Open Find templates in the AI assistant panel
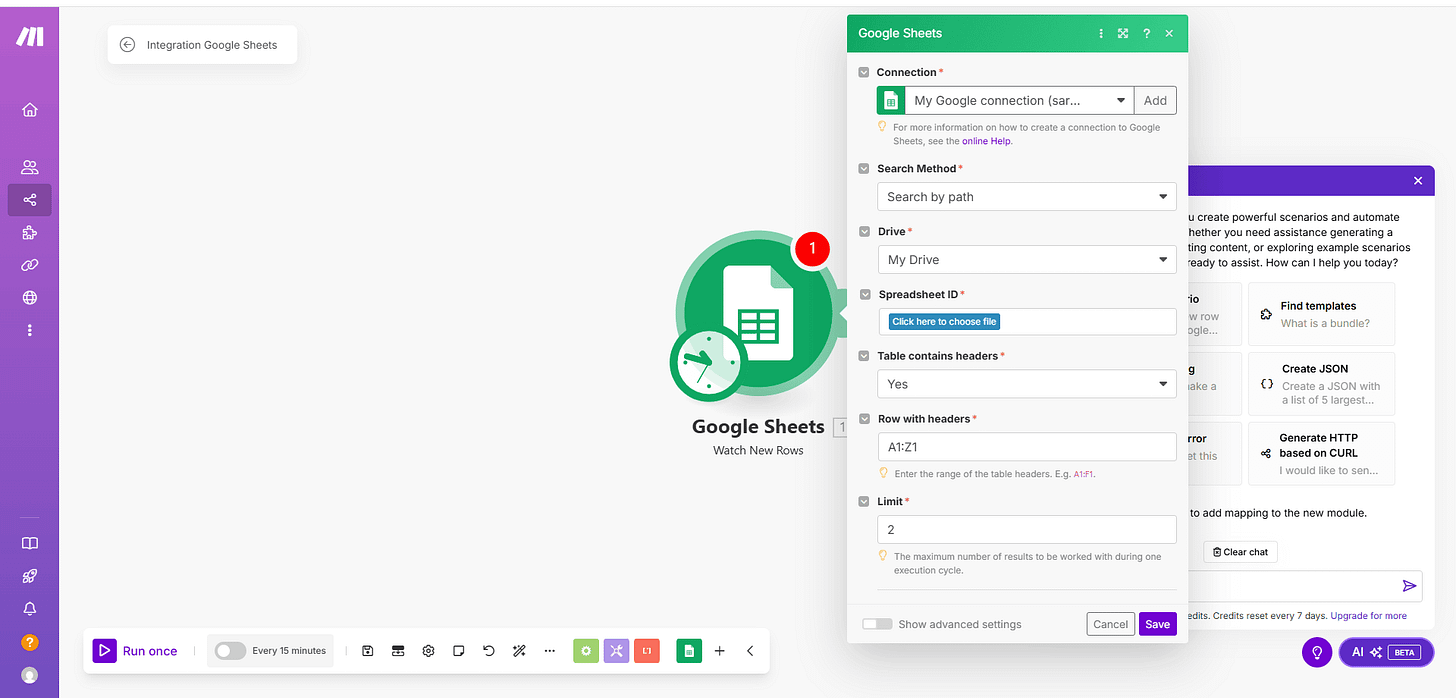Viewport: 1456px width, 698px height. pos(1321,313)
